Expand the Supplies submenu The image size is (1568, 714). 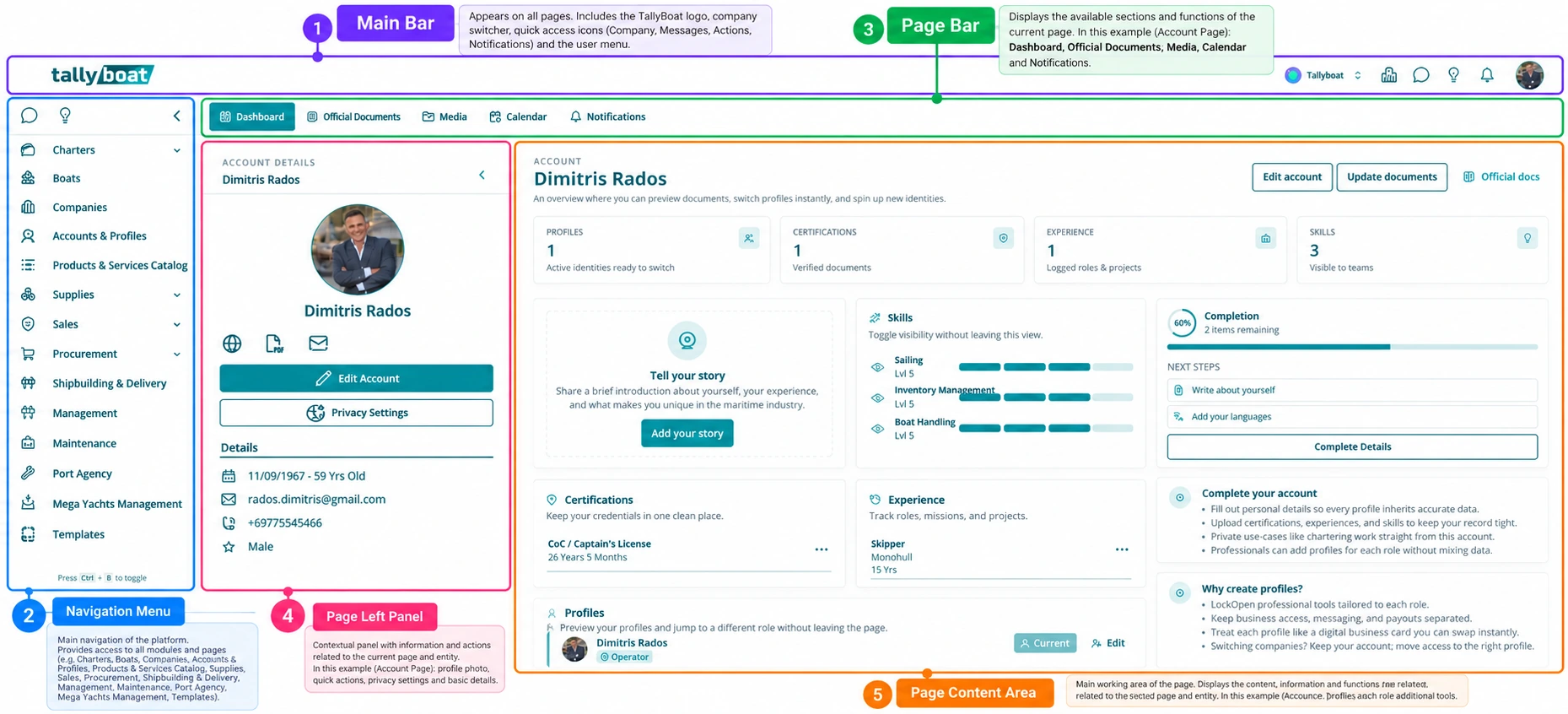click(177, 295)
